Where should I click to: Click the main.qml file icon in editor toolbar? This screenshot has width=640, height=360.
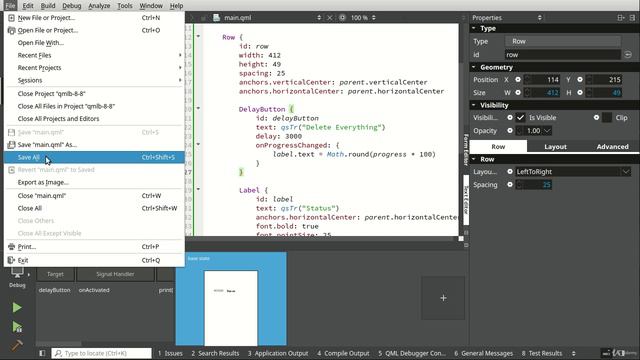coord(216,18)
